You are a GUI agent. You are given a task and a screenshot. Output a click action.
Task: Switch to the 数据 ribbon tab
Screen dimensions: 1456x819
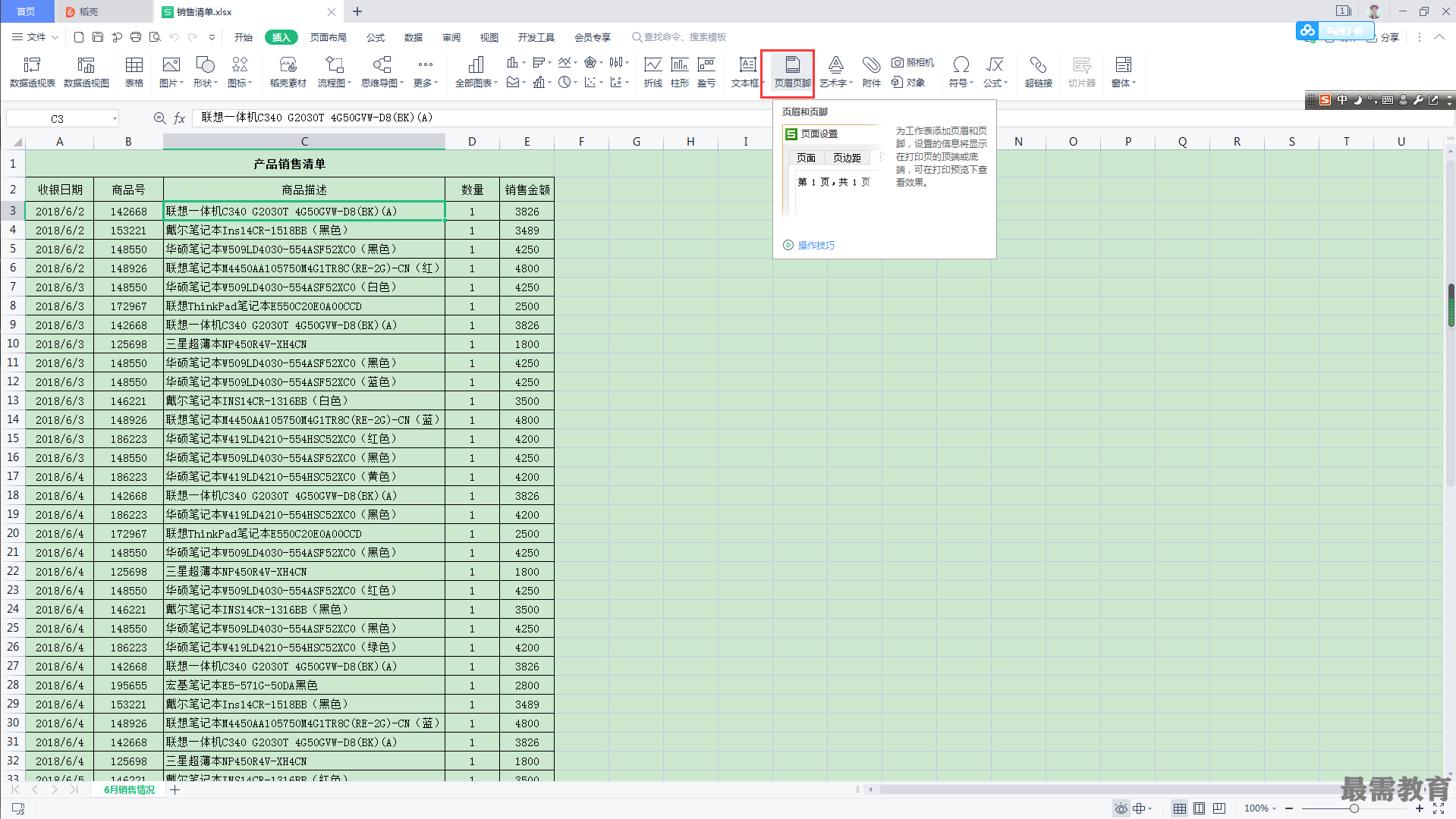click(x=414, y=37)
